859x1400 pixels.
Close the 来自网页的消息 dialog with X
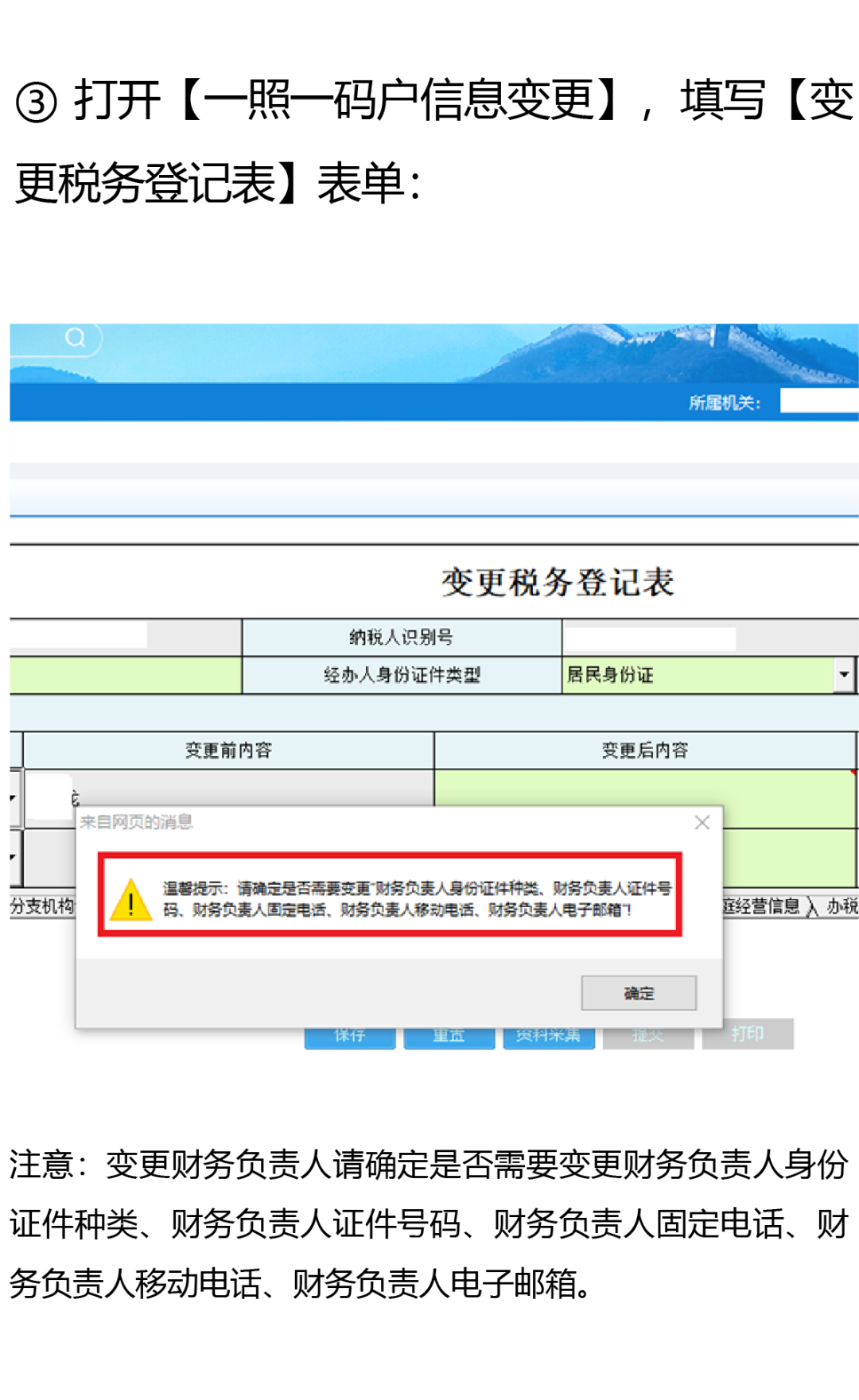pos(702,823)
